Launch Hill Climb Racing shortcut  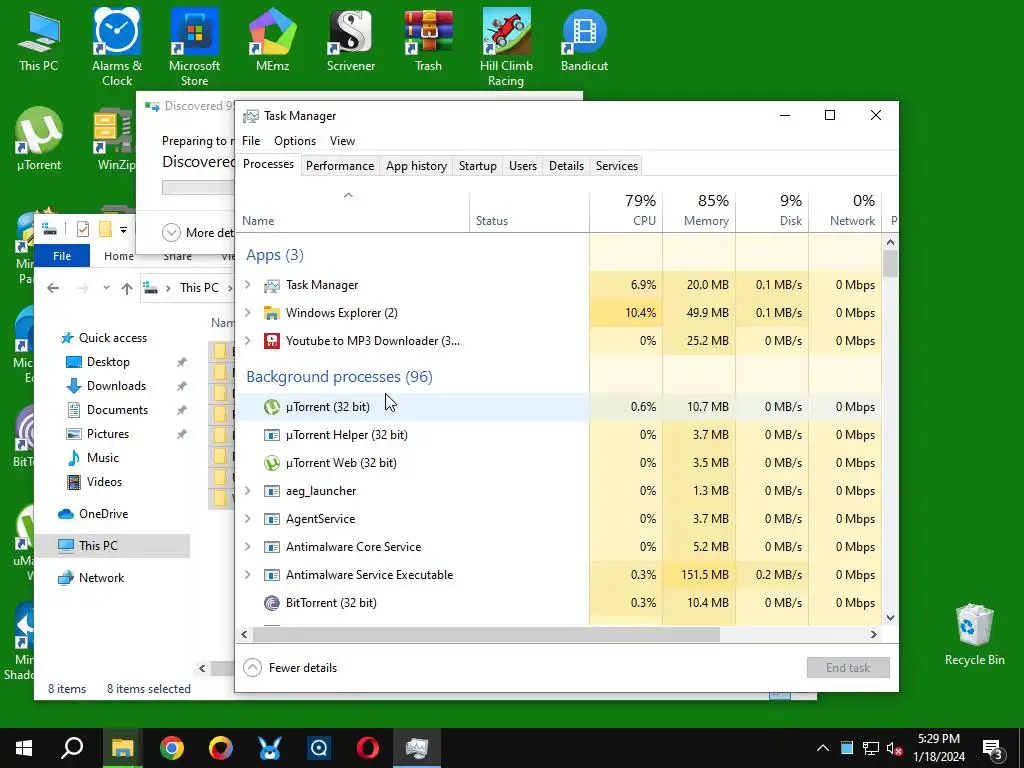[x=506, y=47]
